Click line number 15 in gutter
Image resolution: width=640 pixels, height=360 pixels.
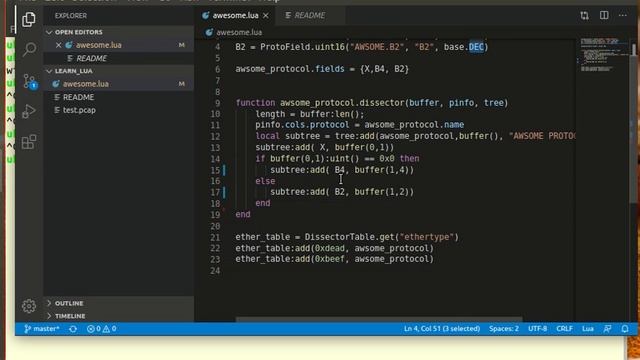[216, 170]
